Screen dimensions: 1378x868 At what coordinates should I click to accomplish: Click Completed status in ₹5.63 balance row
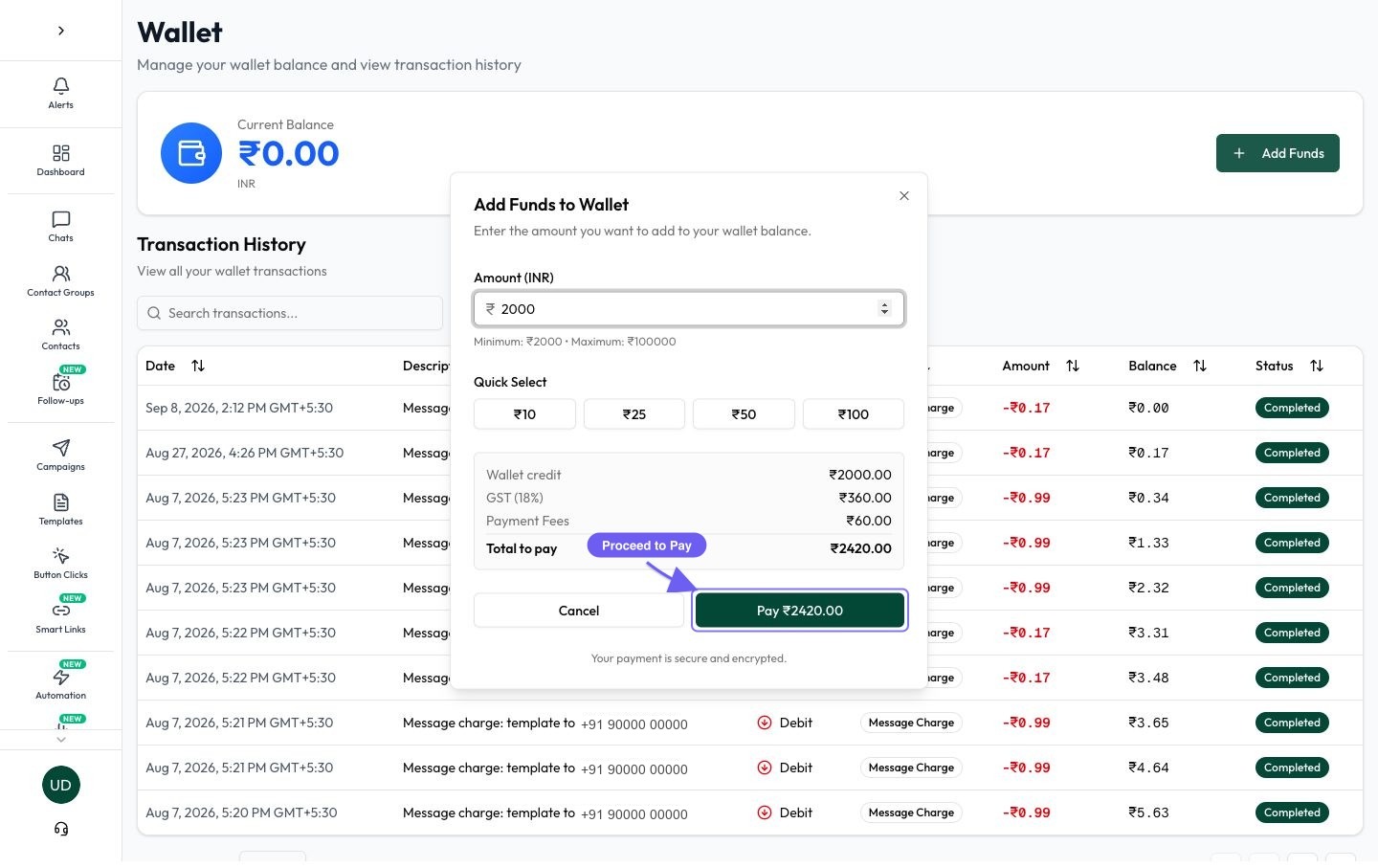pos(1292,812)
